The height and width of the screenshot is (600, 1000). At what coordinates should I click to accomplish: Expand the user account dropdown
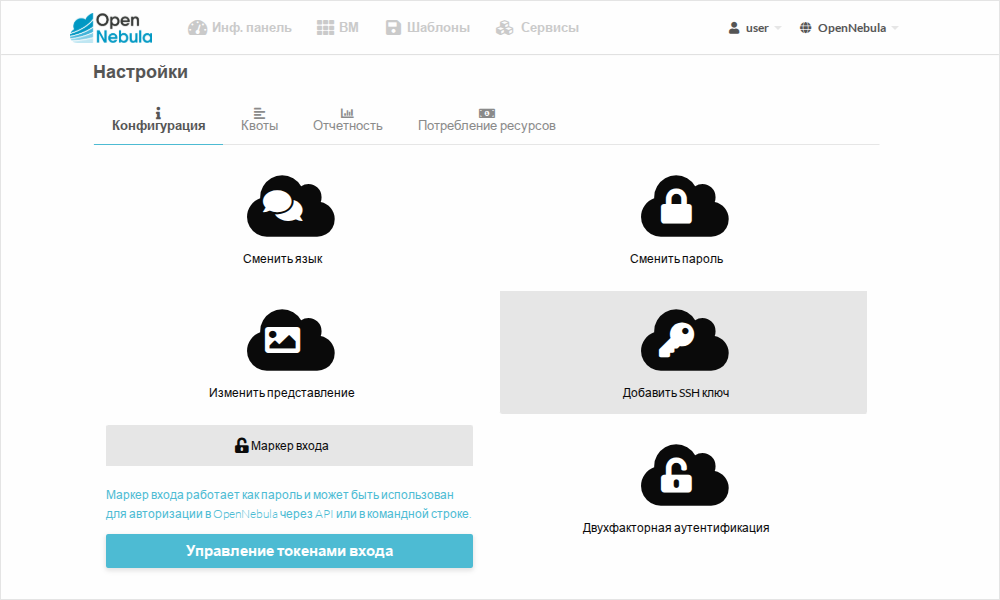tap(755, 28)
